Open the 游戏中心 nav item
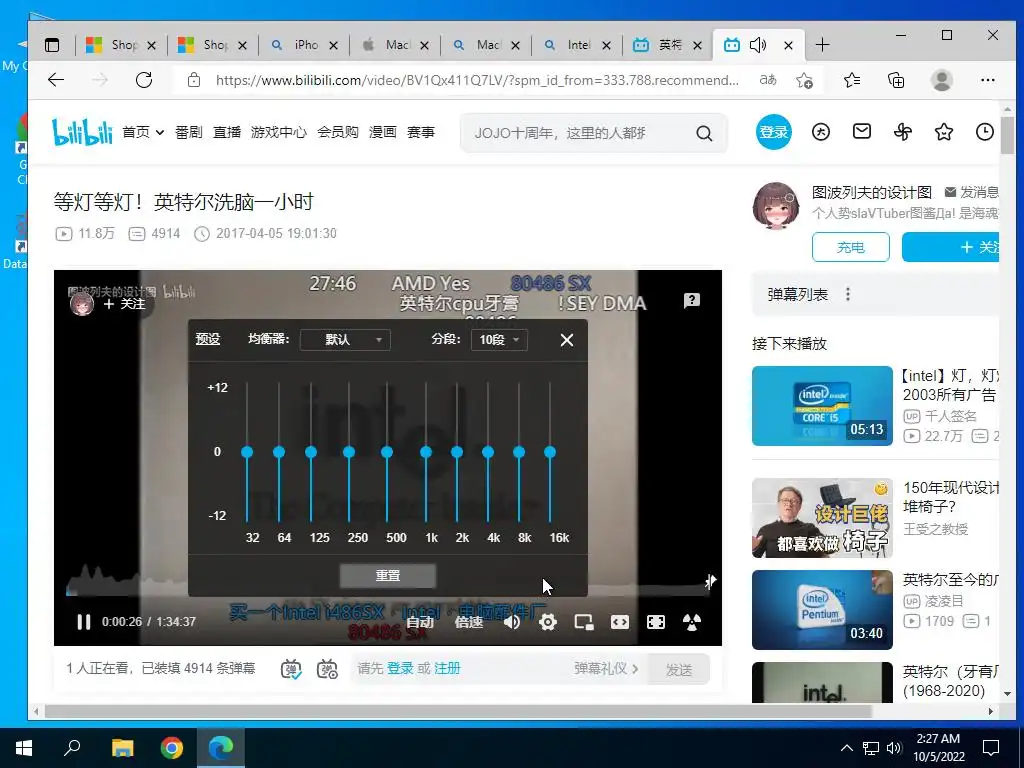 (x=279, y=133)
